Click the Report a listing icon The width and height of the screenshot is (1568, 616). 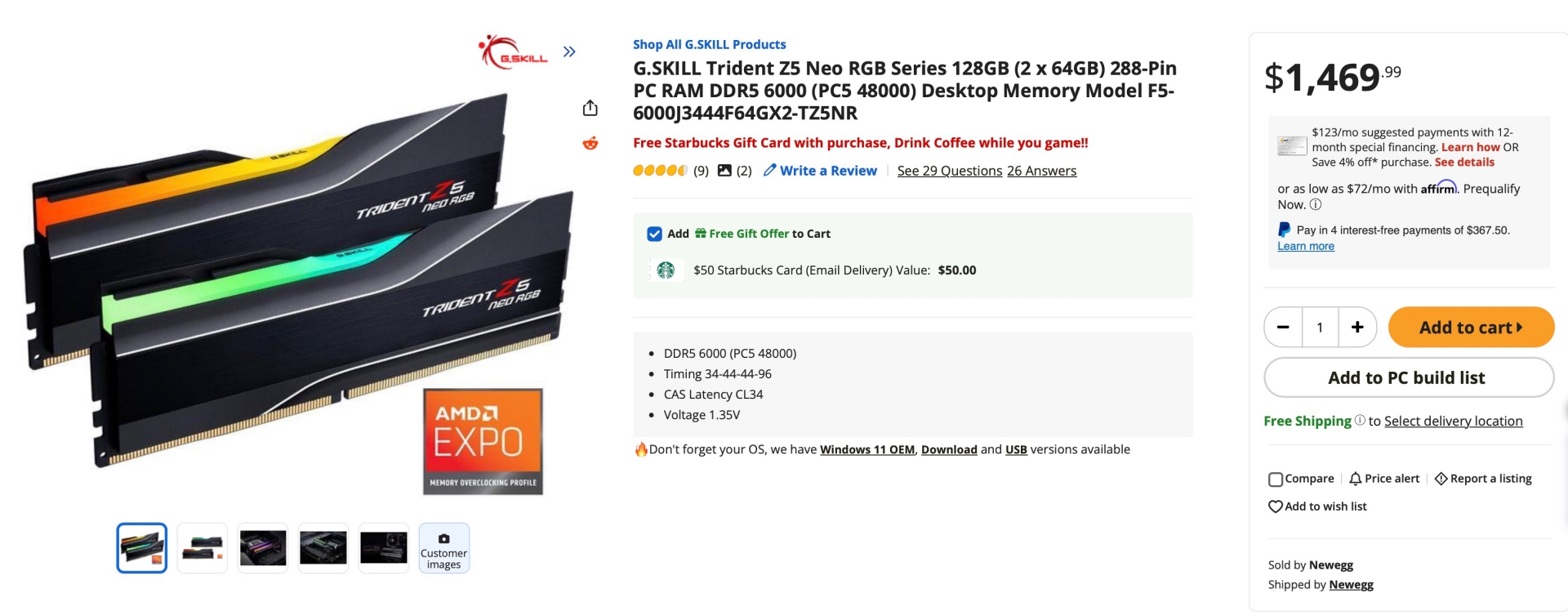pos(1441,479)
